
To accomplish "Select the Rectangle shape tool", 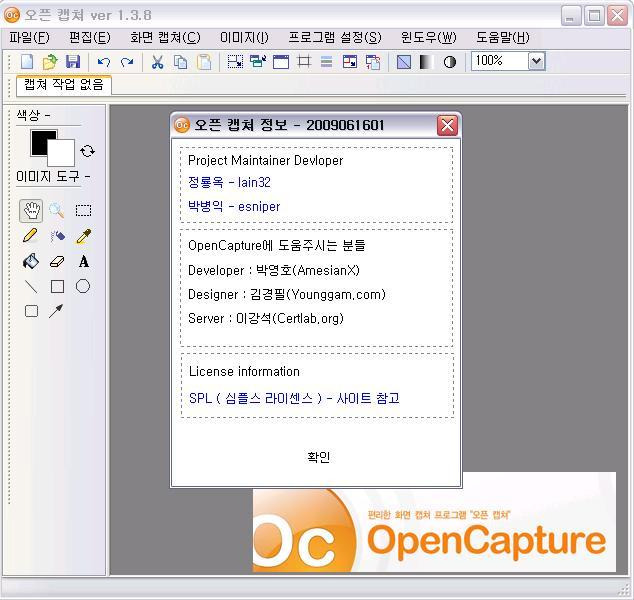I will [x=57, y=287].
